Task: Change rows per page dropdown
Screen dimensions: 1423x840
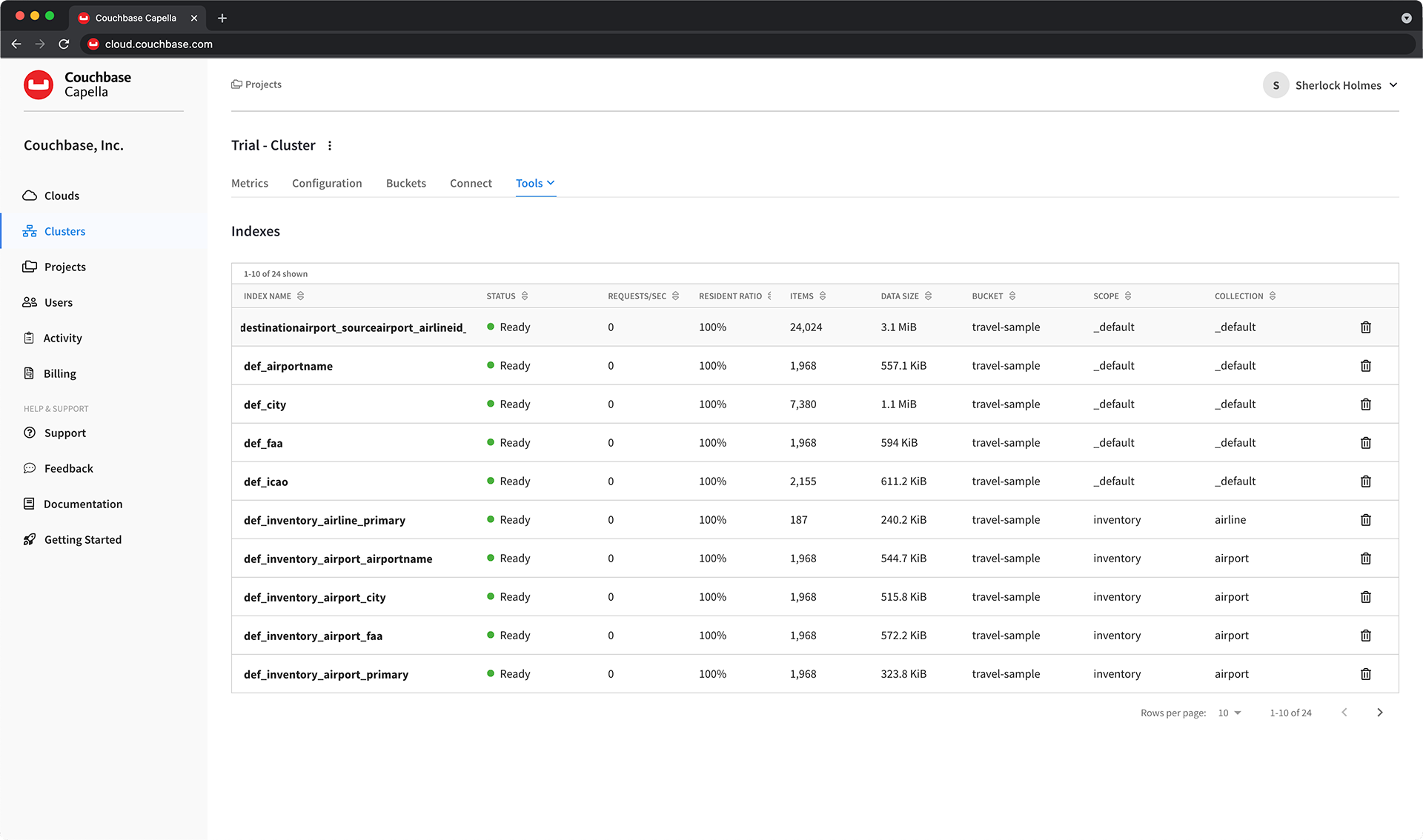Action: point(1229,713)
